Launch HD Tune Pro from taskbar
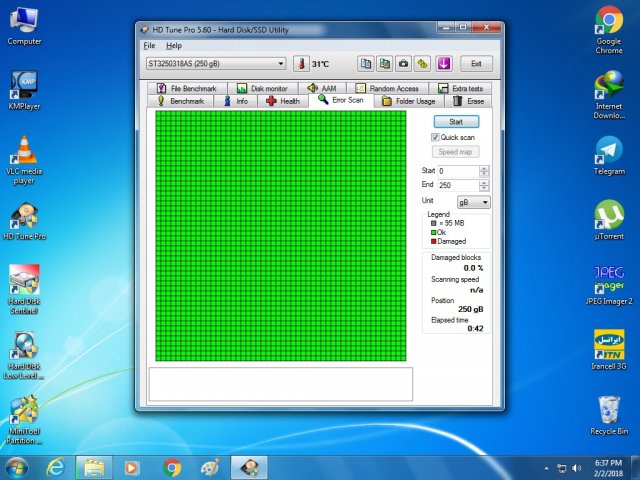 coord(249,467)
